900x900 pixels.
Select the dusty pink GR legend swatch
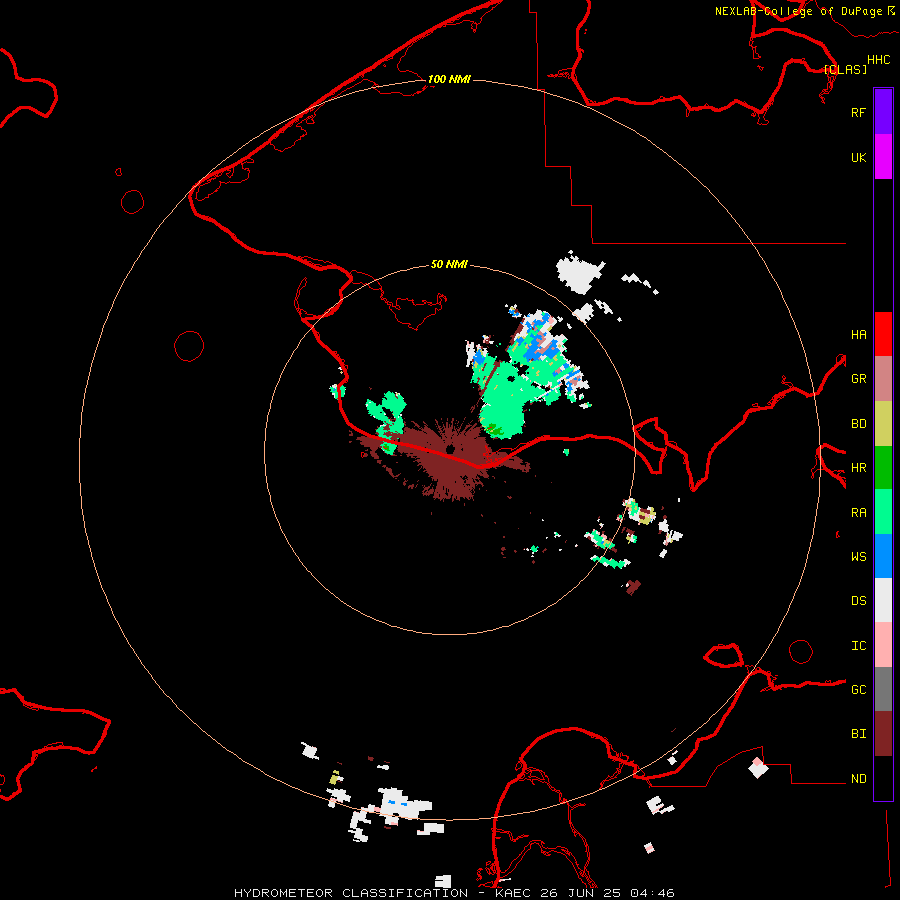(883, 379)
